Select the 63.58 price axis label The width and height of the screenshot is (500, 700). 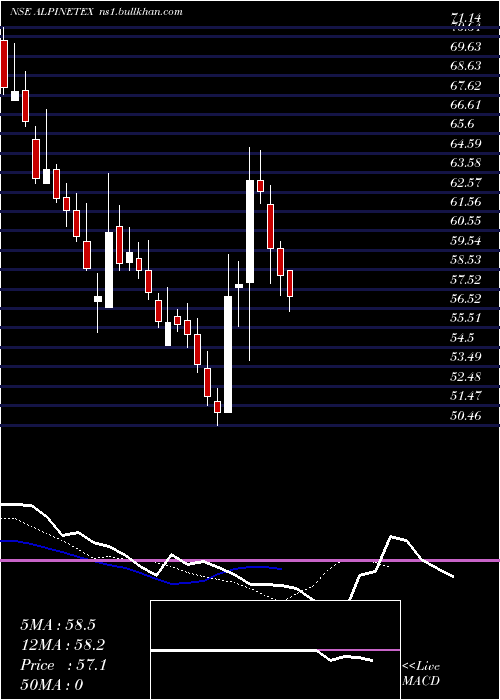pos(466,162)
